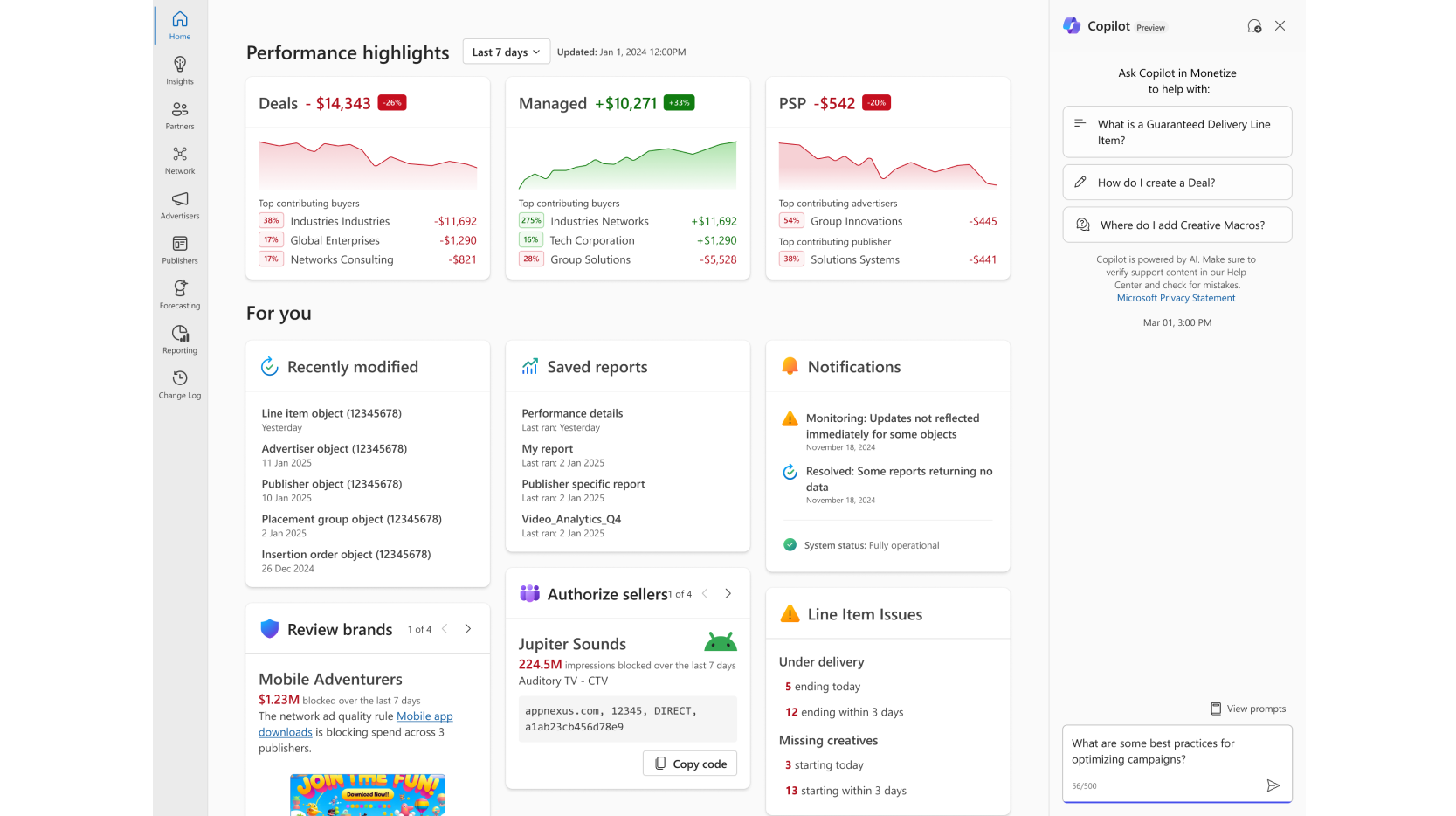The width and height of the screenshot is (1456, 816).
Task: Open Insights from the sidebar
Action: point(180,71)
